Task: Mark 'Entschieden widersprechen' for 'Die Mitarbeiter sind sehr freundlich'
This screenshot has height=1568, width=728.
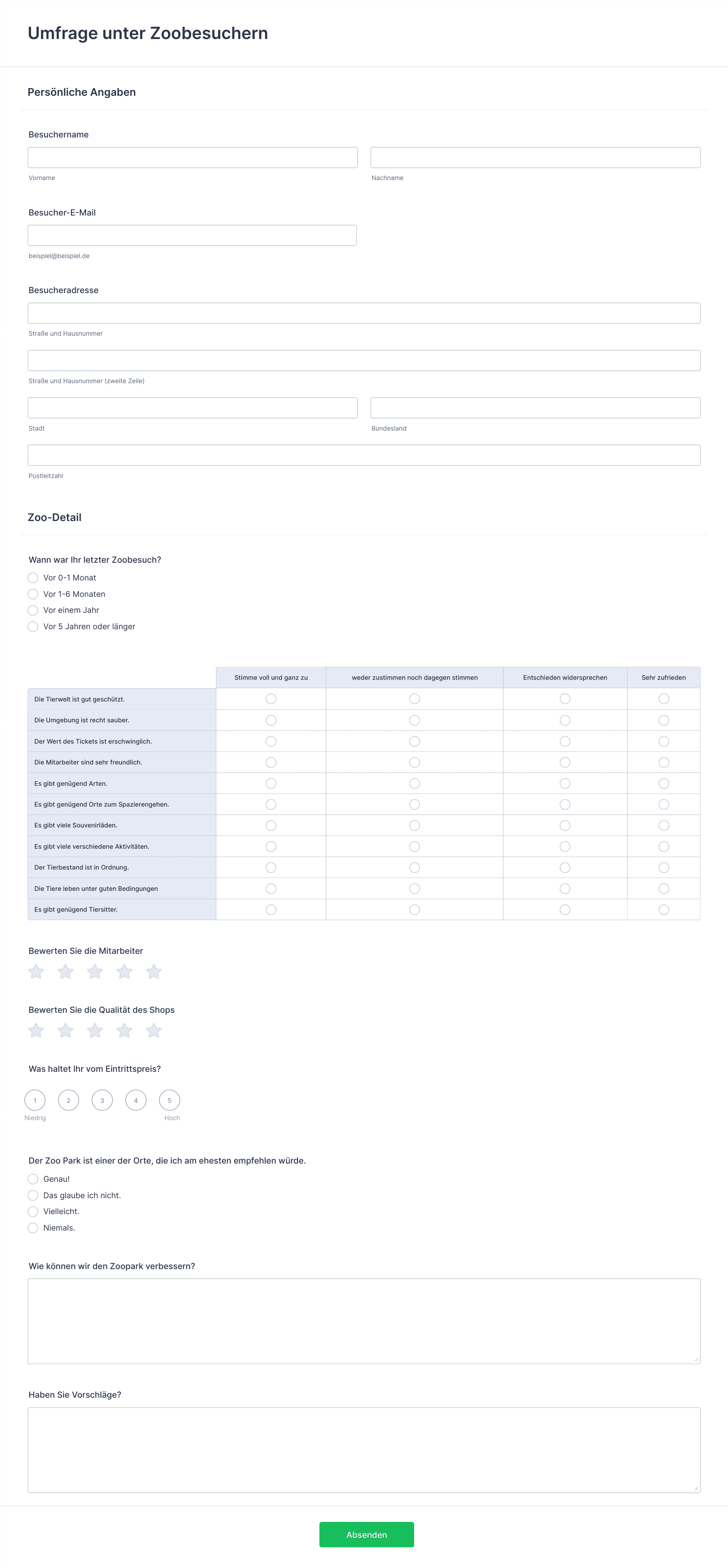Action: tap(565, 762)
